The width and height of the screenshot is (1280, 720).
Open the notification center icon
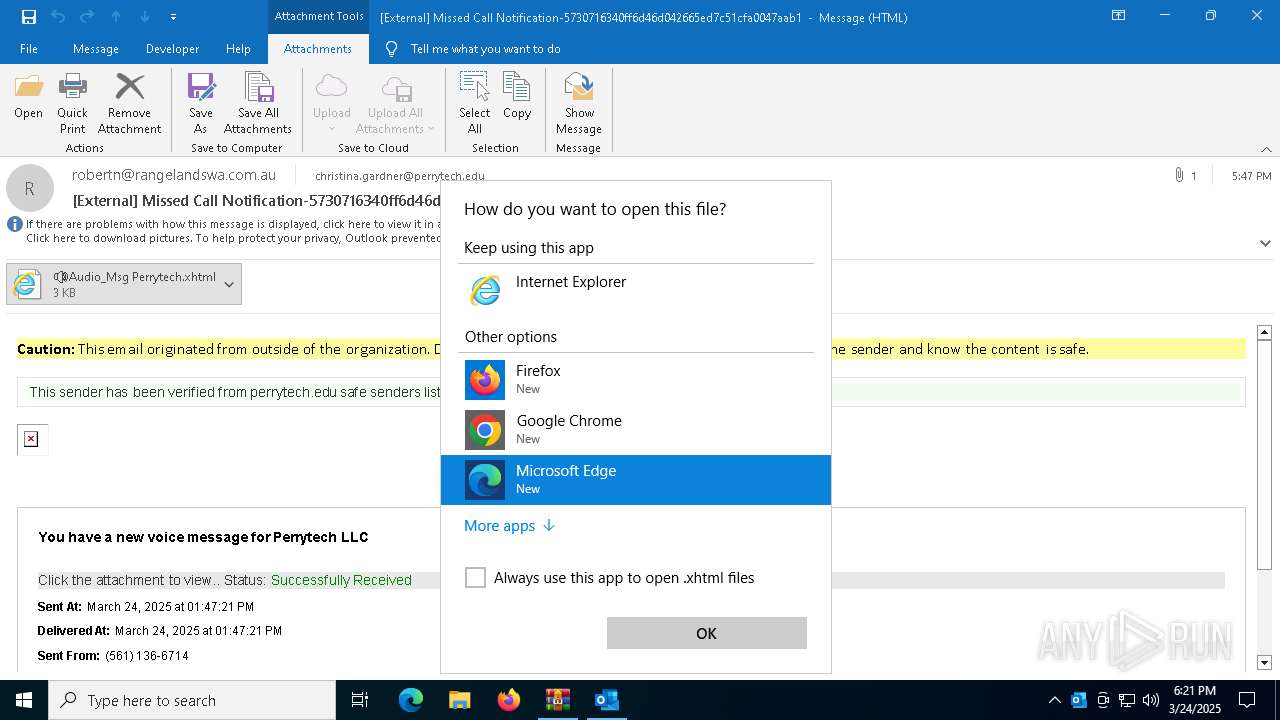pyautogui.click(x=1247, y=700)
